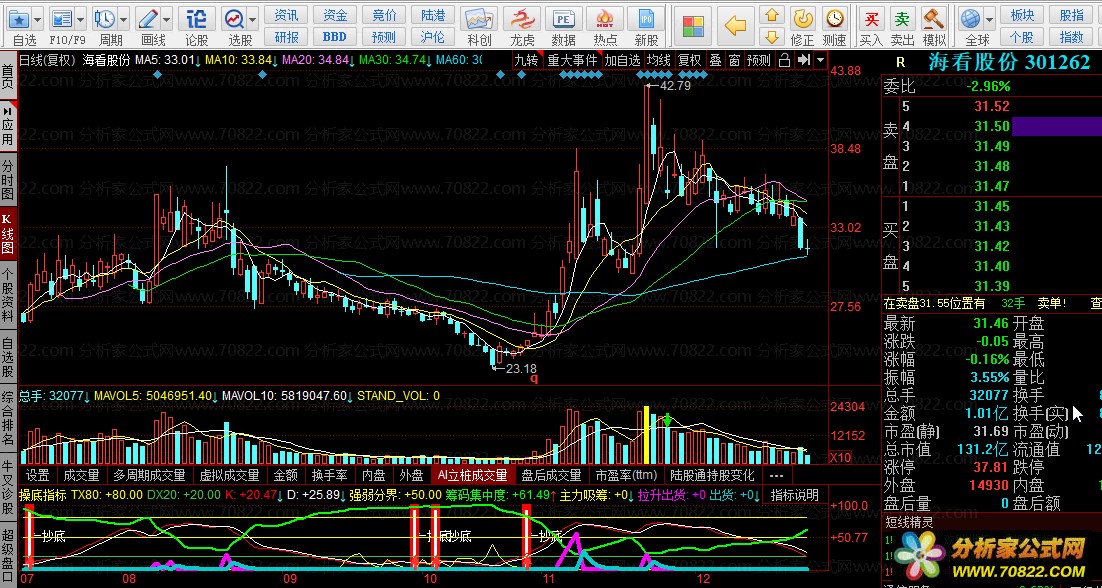The image size is (1102, 588).
Task: Expand the F10/F9 dropdown arrow
Action: pos(81,19)
